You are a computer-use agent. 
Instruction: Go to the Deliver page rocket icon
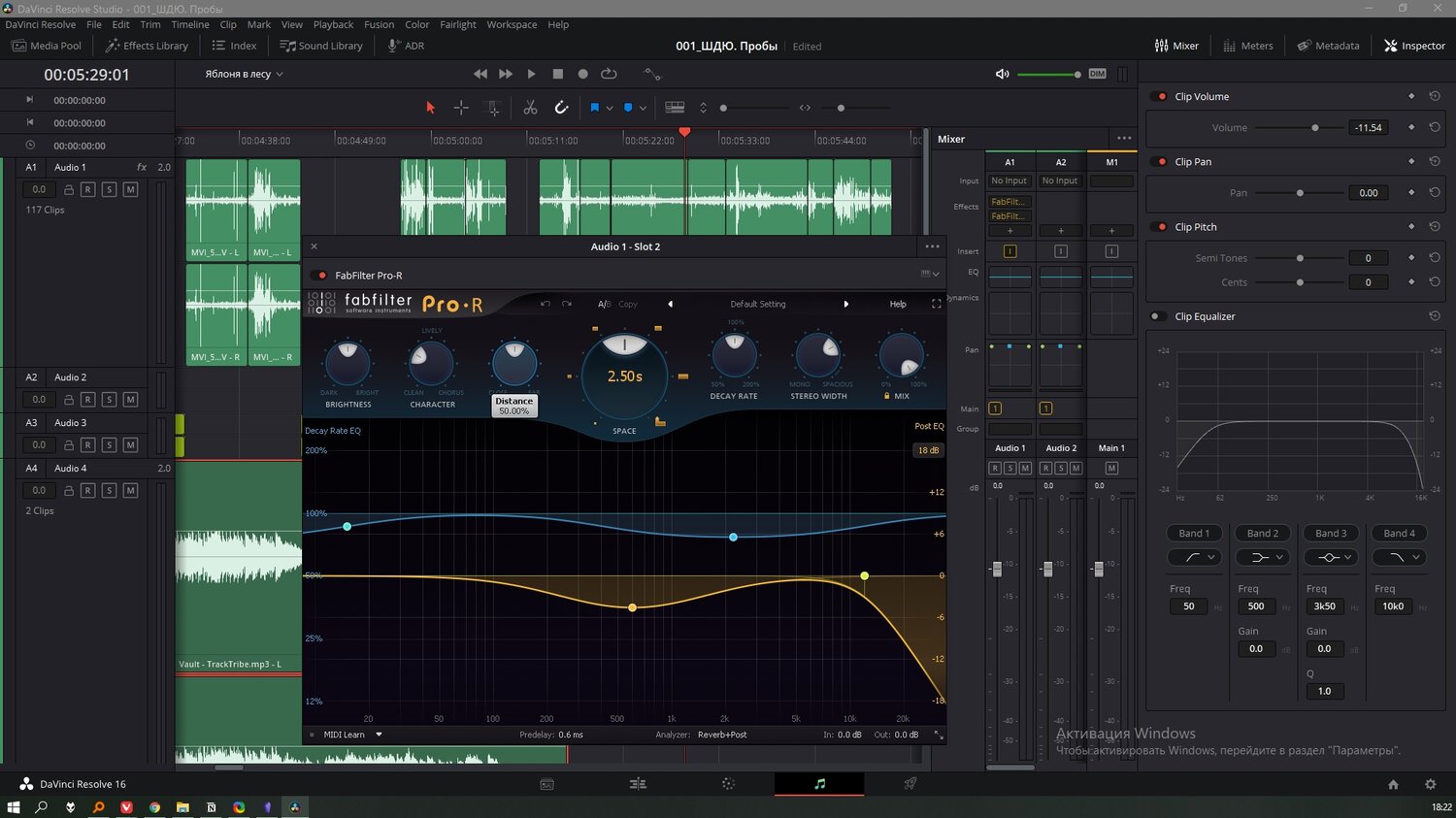(910, 784)
